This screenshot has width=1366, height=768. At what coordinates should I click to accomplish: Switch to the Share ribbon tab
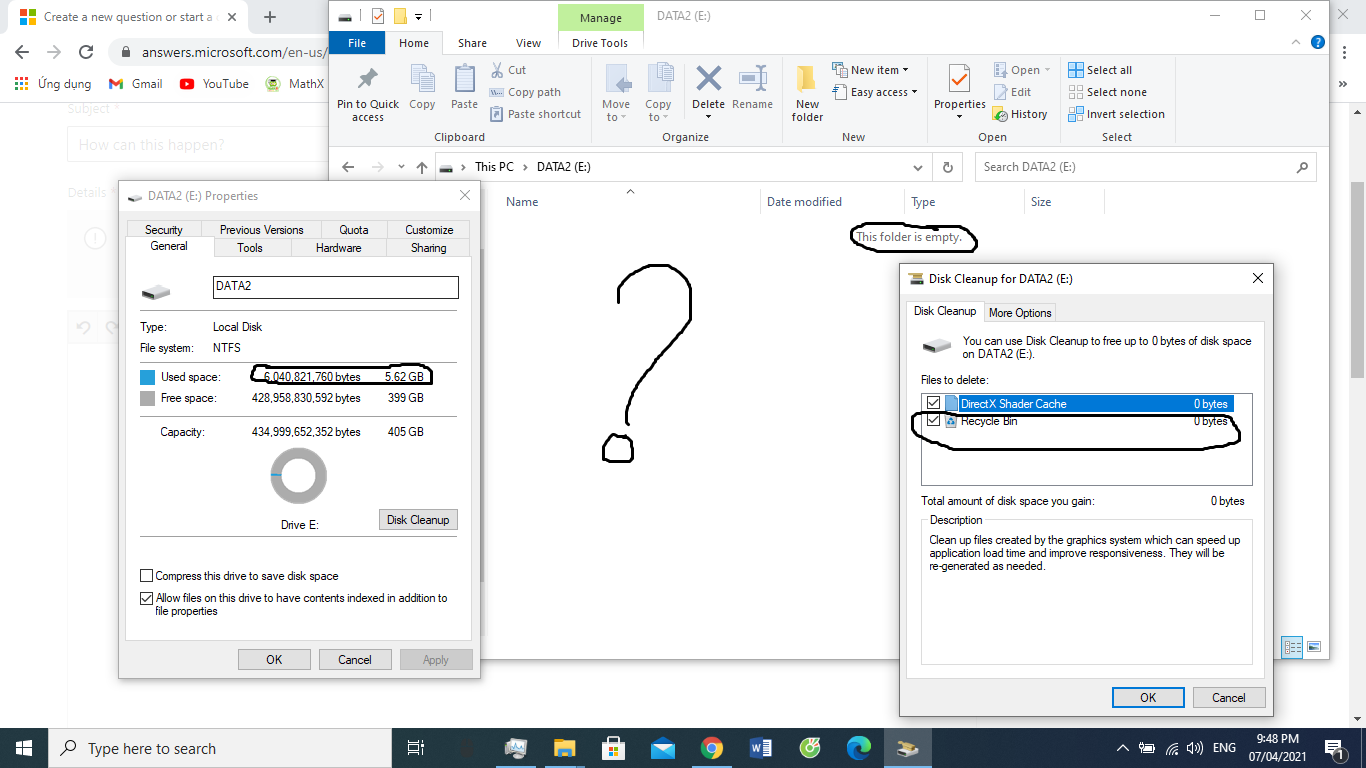coord(472,43)
